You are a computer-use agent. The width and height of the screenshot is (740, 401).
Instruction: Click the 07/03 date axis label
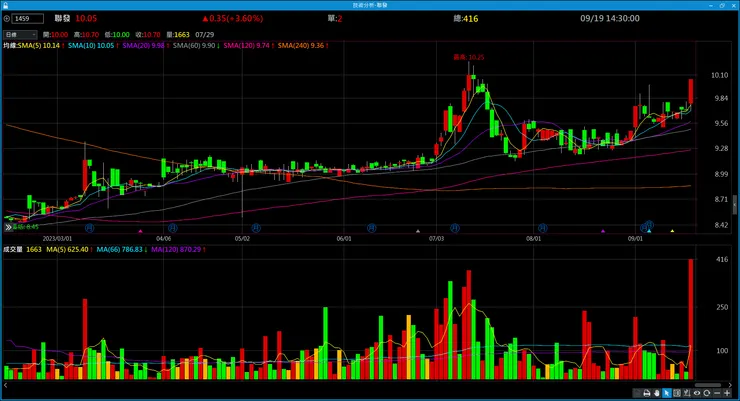[x=436, y=239]
